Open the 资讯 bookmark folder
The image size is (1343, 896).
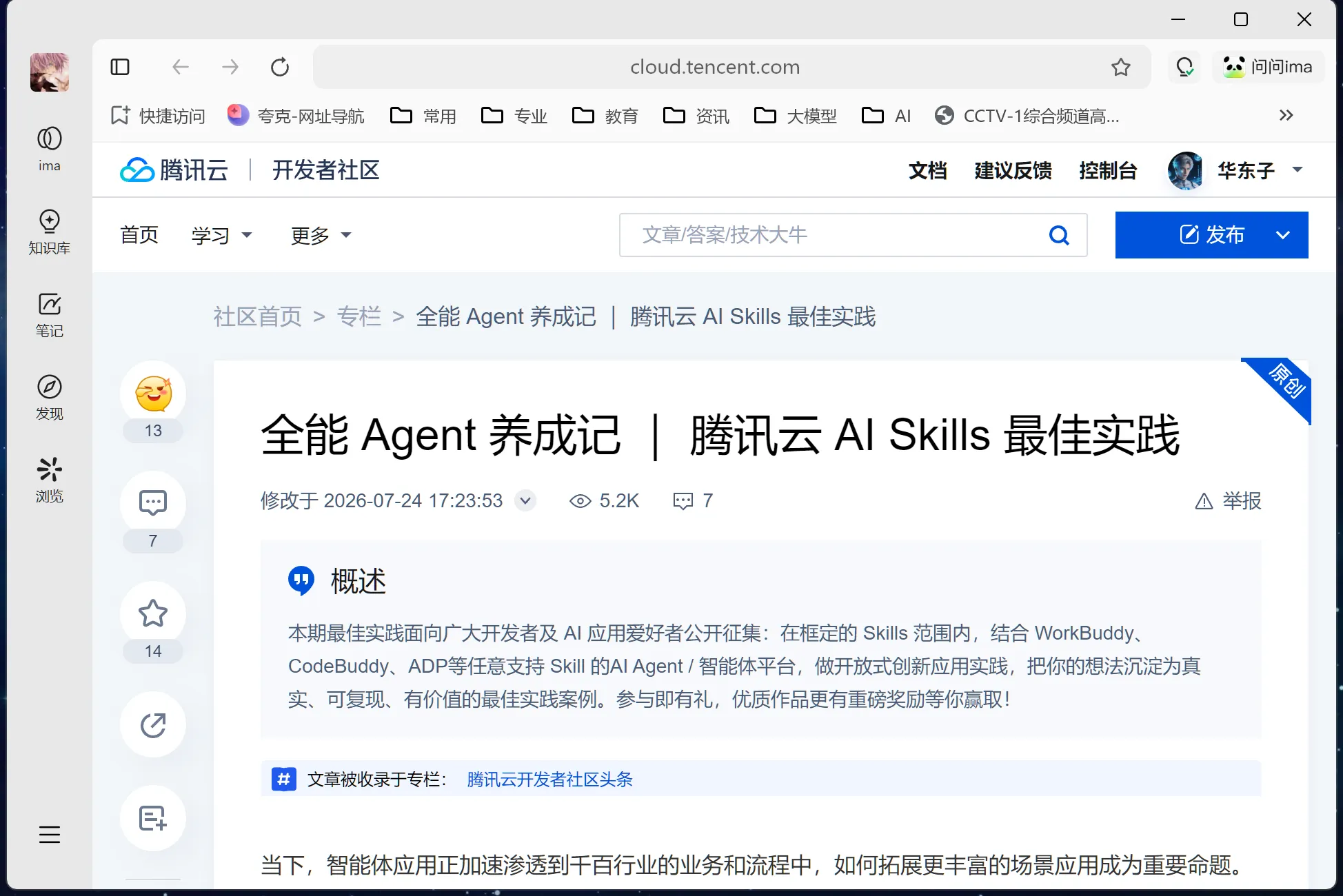pyautogui.click(x=696, y=116)
